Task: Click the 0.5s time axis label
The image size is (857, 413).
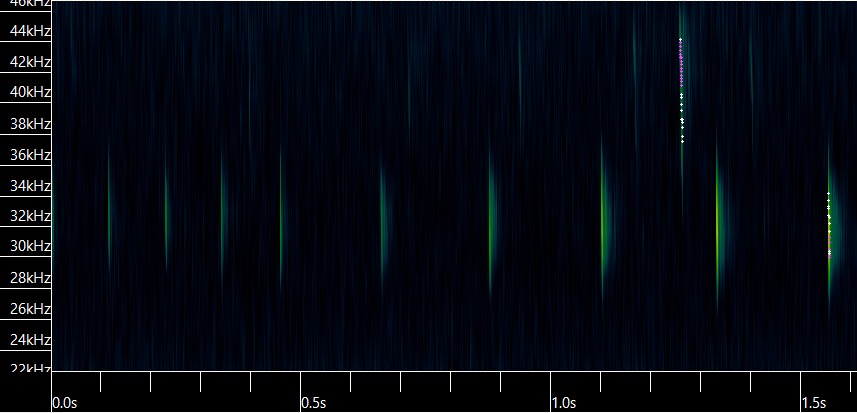Action: (x=313, y=403)
